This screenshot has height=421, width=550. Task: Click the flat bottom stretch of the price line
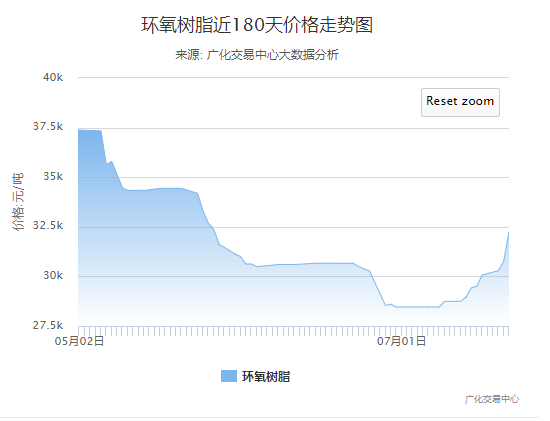417,307
